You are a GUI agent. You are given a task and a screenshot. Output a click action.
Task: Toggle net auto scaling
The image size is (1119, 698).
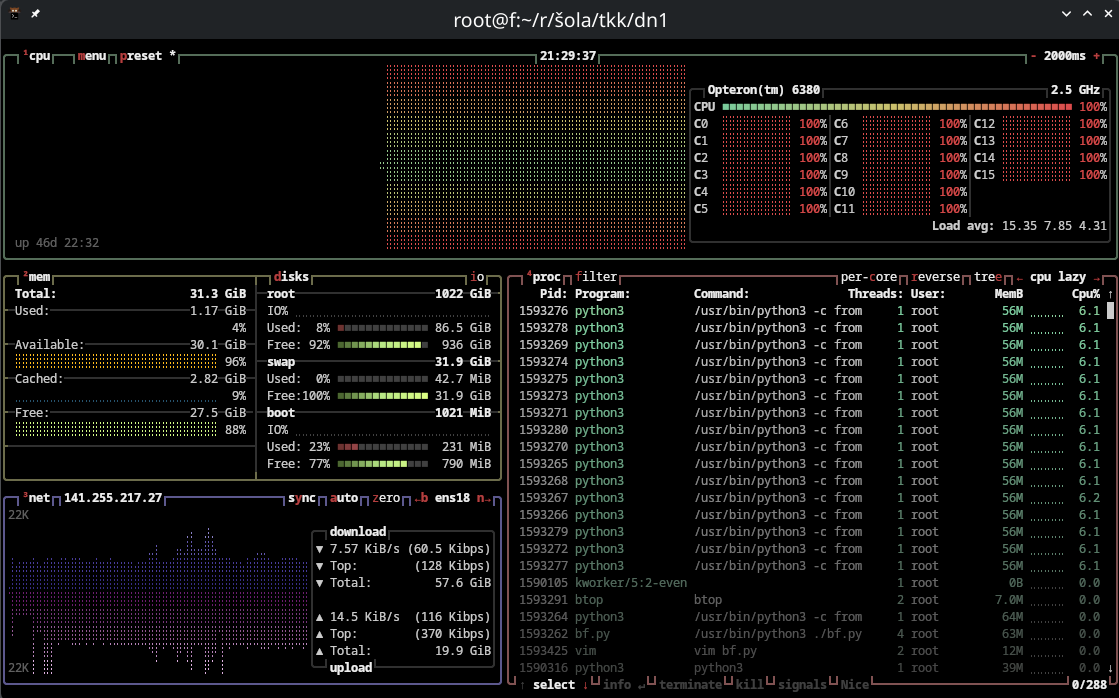click(x=344, y=498)
